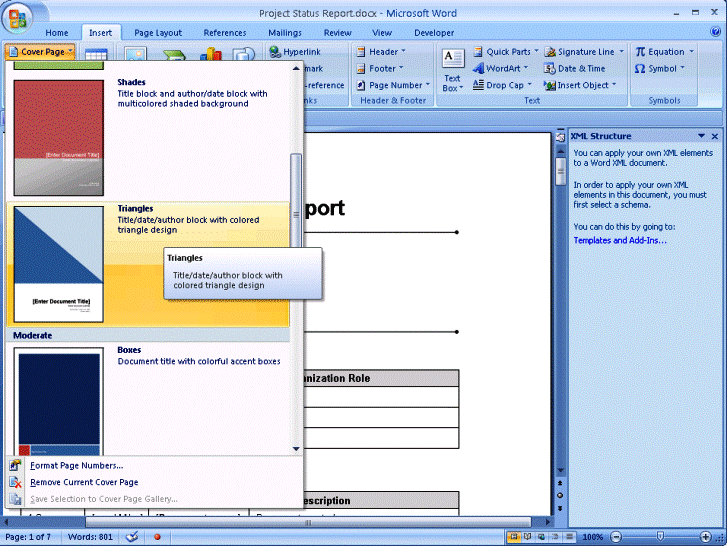Click the red macro recording icon
The width and height of the screenshot is (727, 546).
point(157,537)
